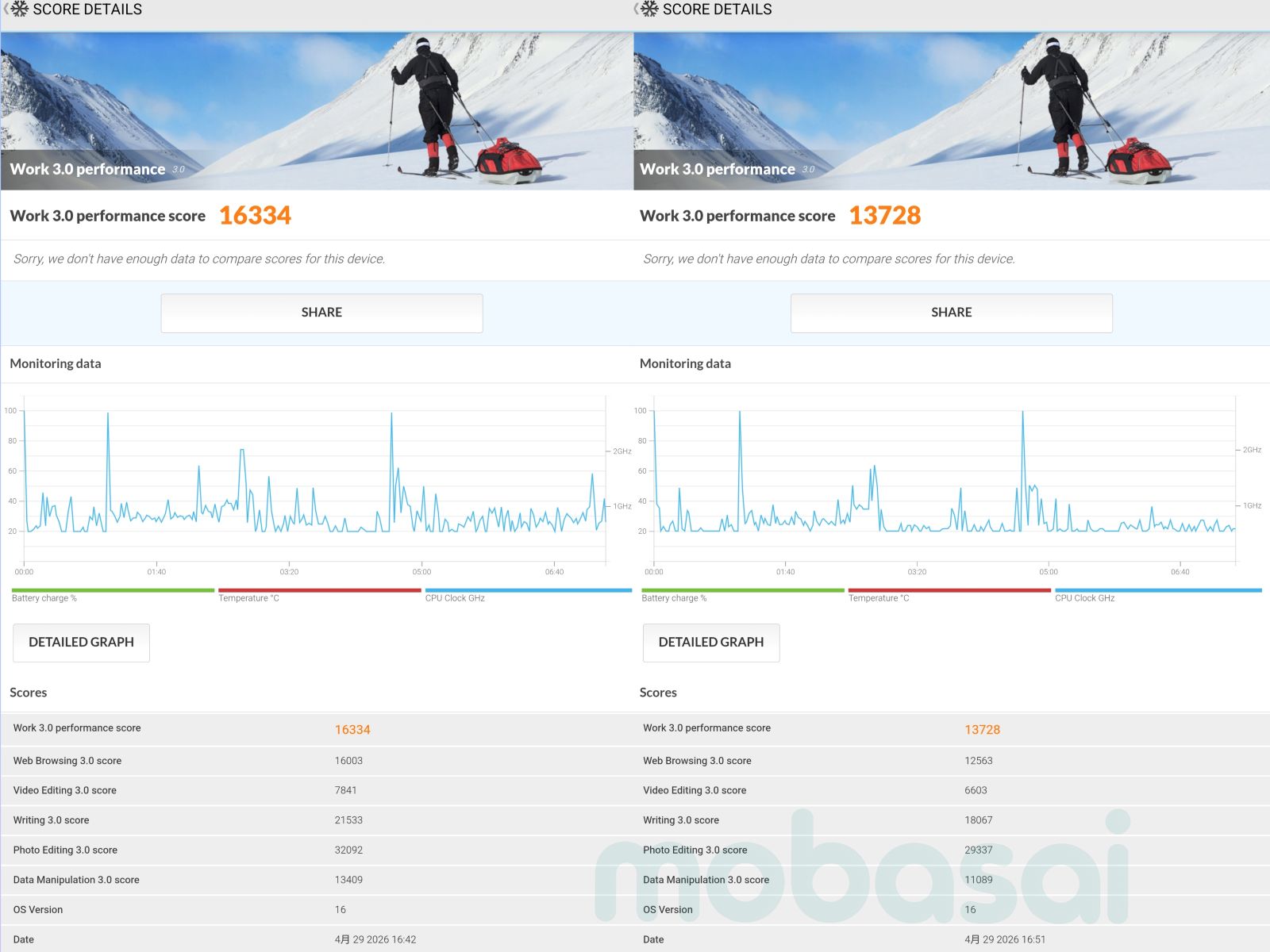Open DETAILED GRAPH for the 16334 run

point(81,642)
